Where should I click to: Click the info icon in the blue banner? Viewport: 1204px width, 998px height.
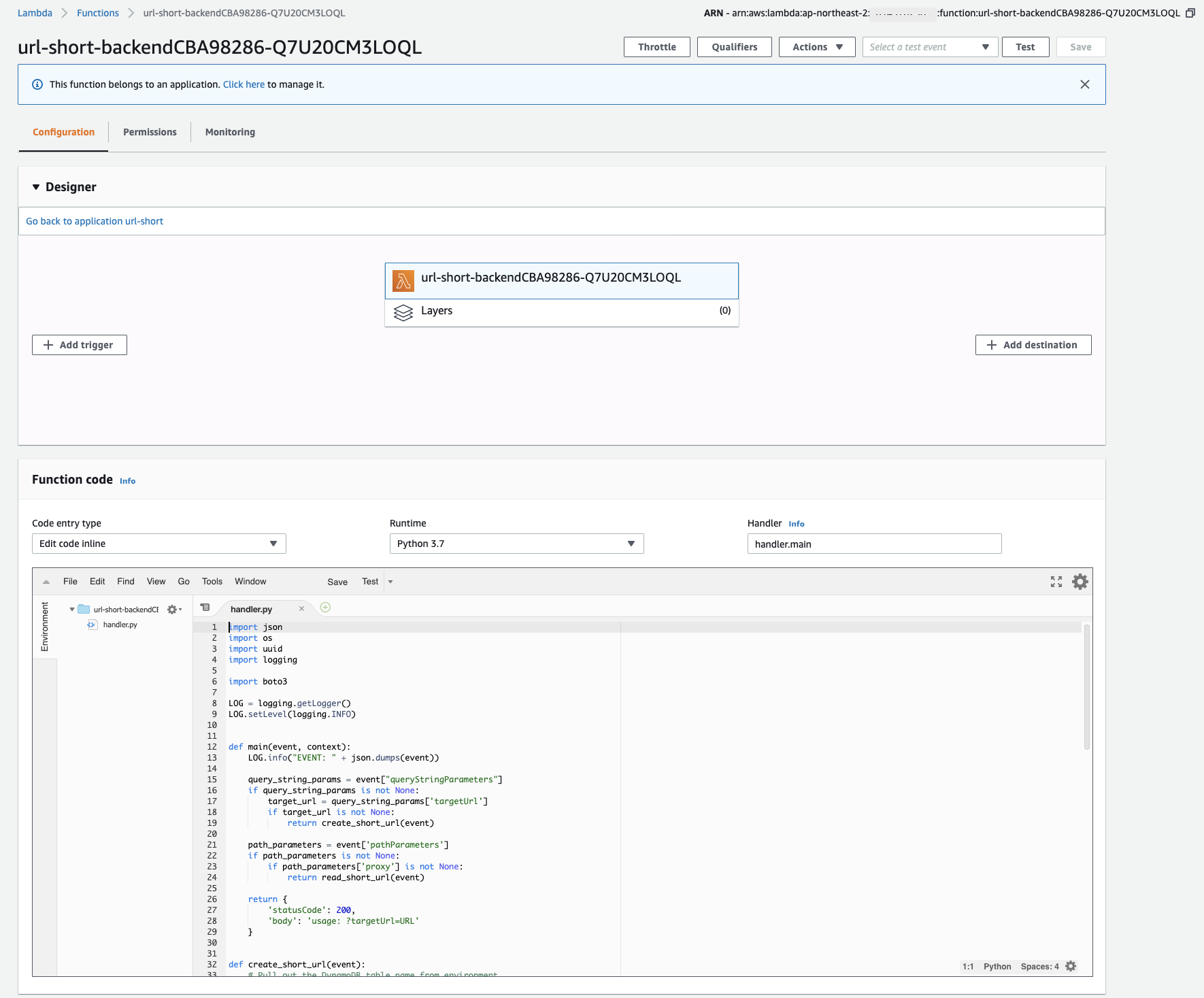37,84
